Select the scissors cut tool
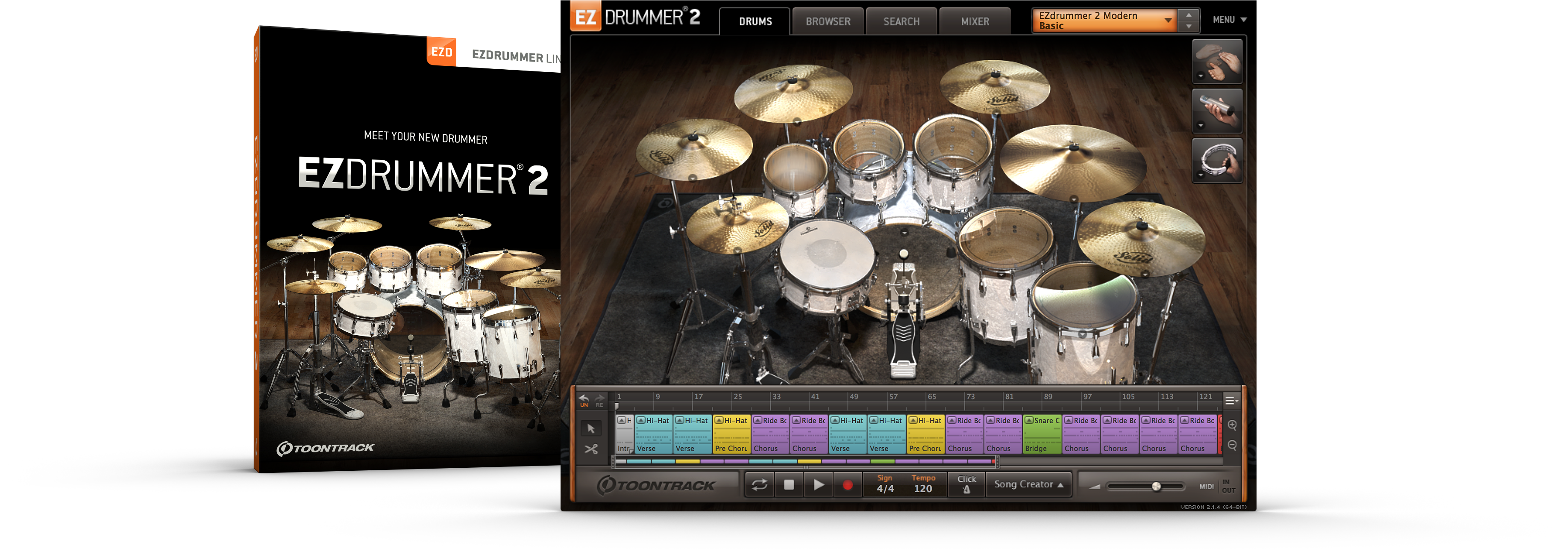The height and width of the screenshot is (549, 1568). pos(592,449)
